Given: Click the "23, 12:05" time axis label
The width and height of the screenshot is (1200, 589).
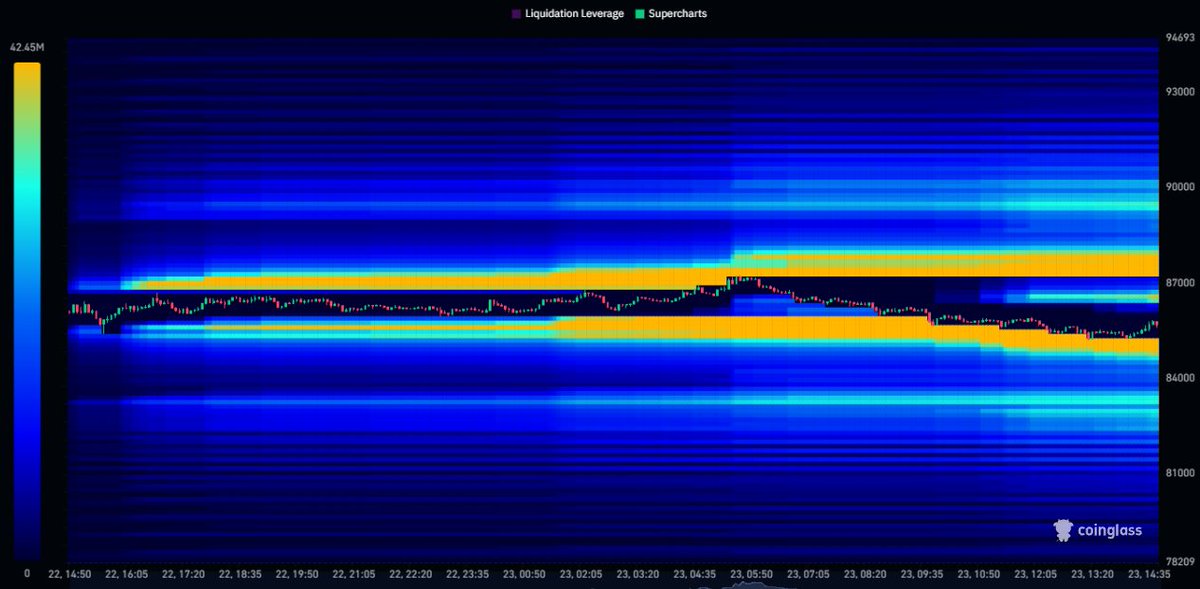Looking at the screenshot, I should [x=1035, y=575].
